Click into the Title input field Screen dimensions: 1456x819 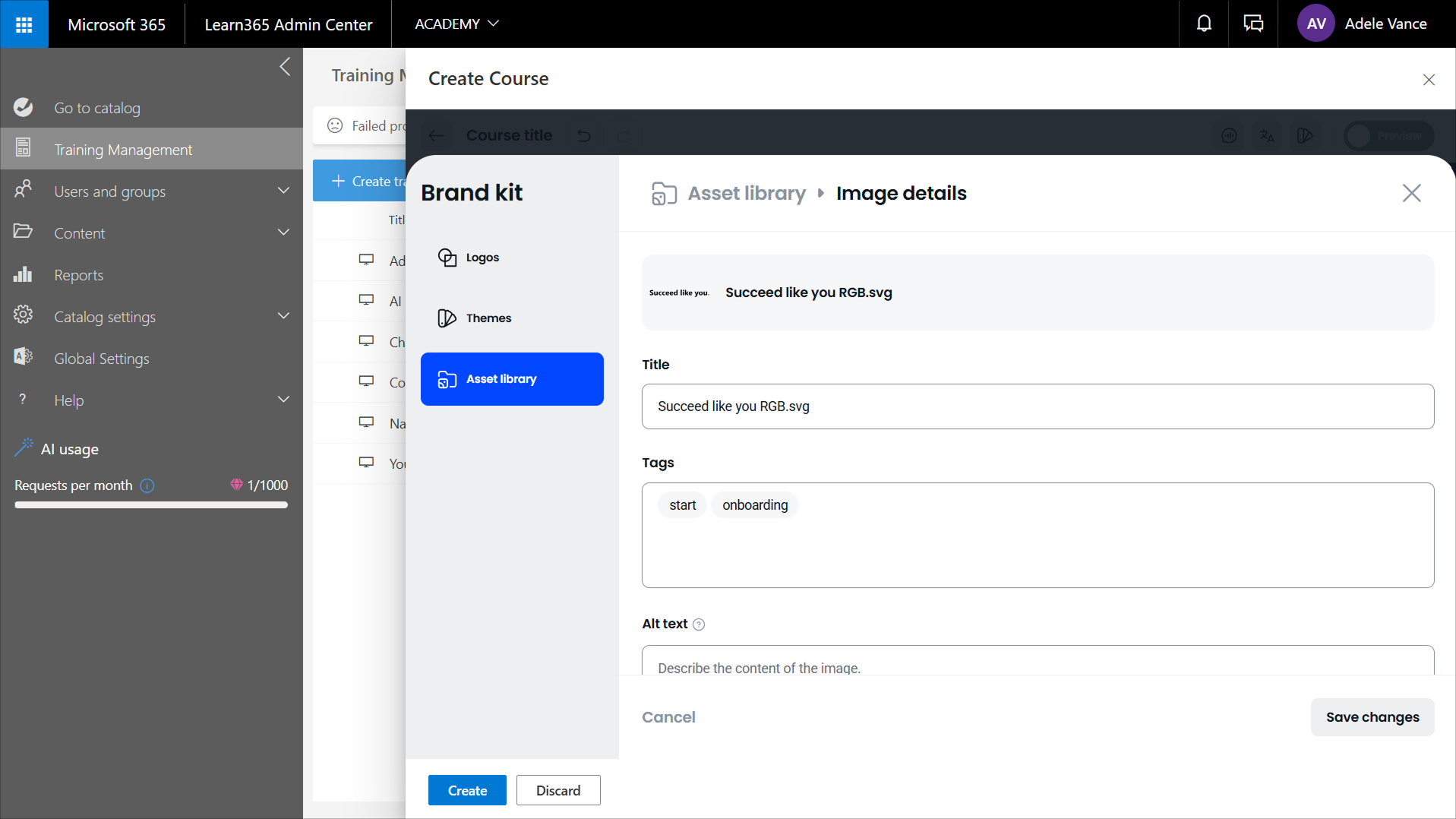pos(1038,406)
